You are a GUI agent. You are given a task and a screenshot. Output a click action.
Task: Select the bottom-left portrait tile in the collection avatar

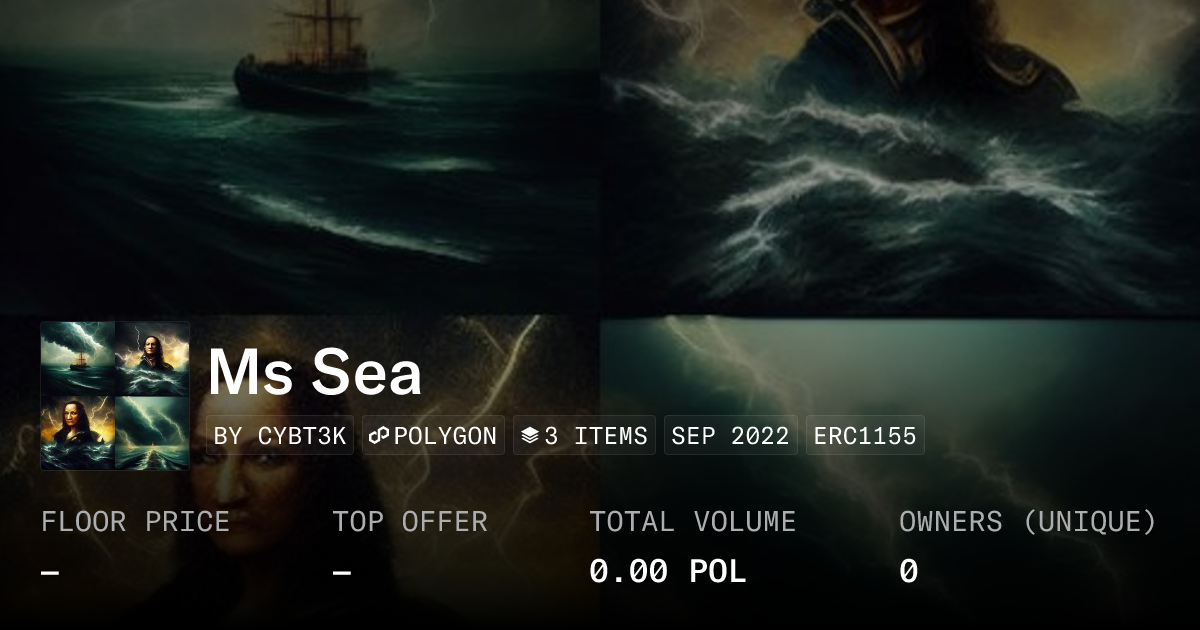[x=78, y=432]
